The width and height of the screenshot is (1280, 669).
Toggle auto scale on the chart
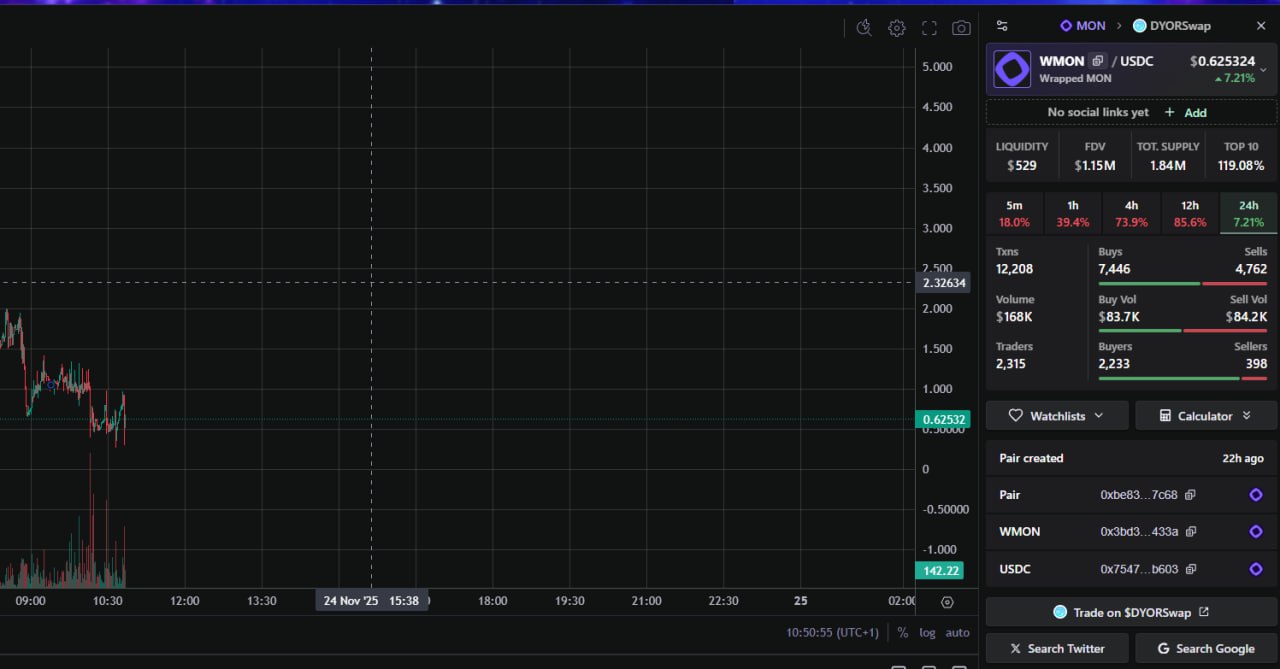click(958, 632)
